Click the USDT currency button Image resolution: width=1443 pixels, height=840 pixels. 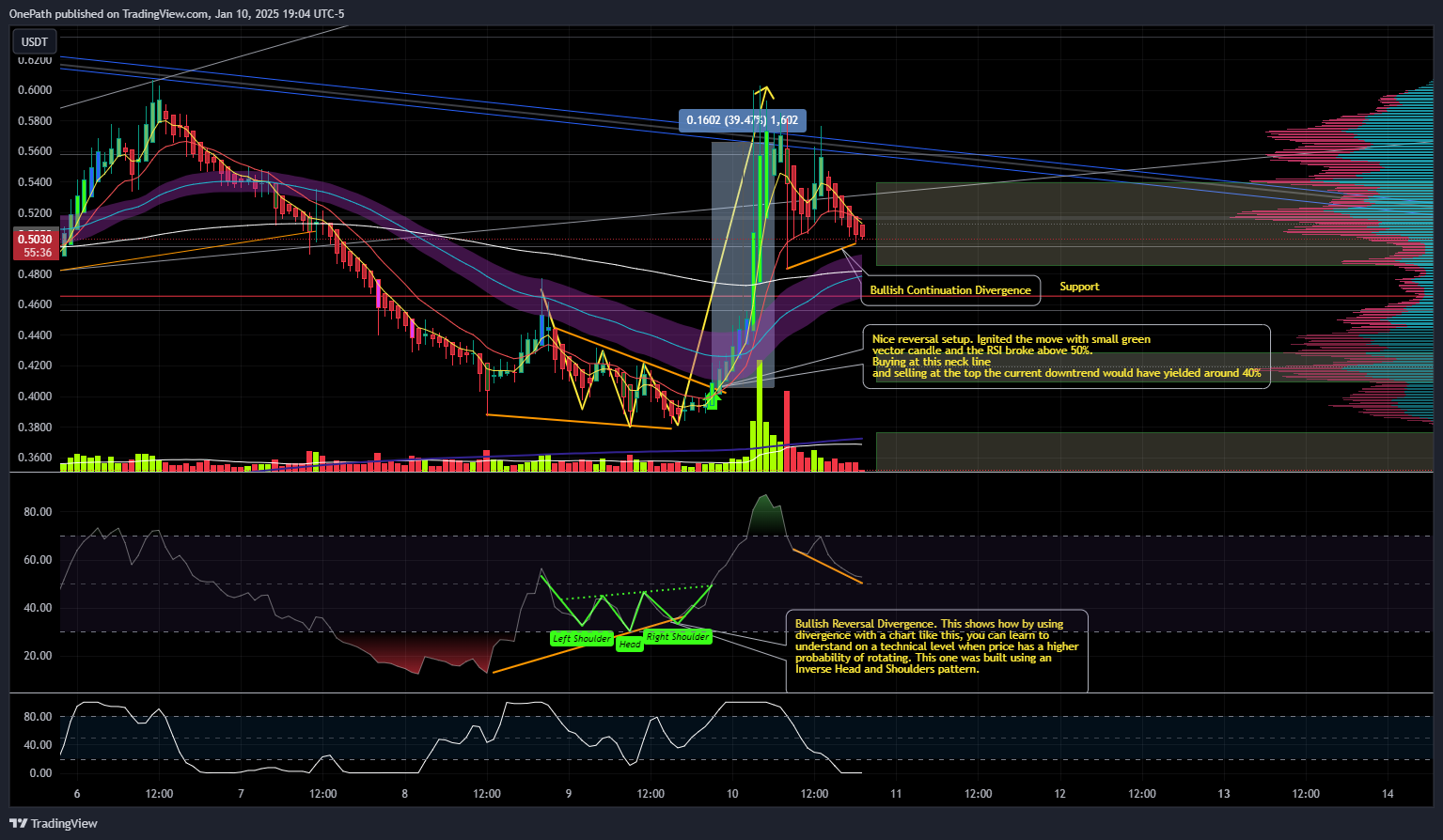(35, 42)
